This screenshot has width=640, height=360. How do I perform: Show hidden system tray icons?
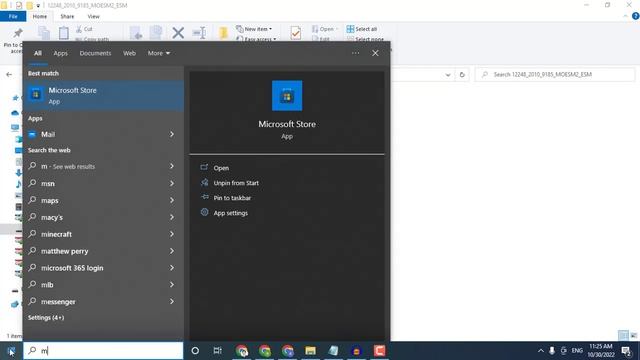click(540, 351)
